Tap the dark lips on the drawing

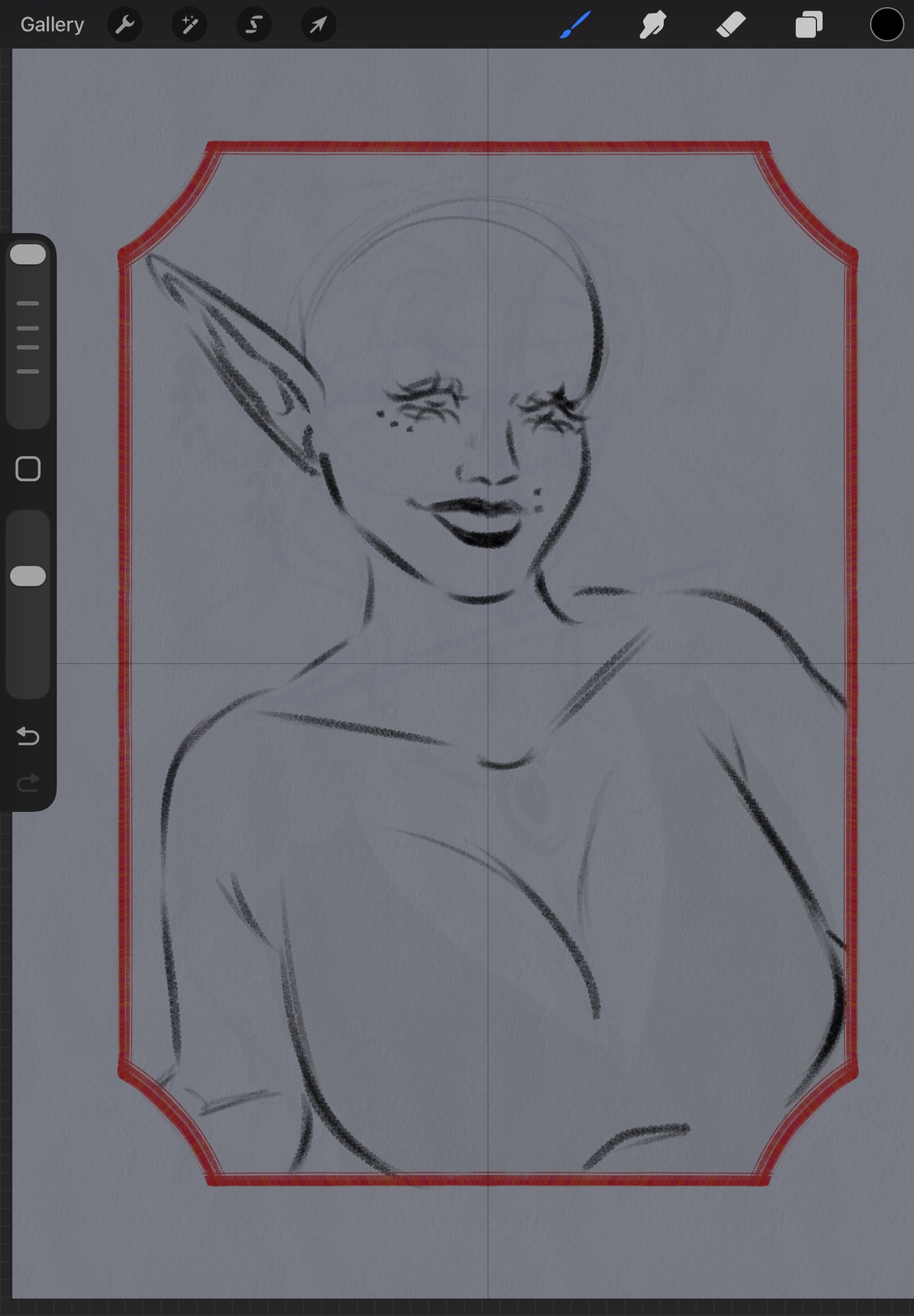[480, 521]
